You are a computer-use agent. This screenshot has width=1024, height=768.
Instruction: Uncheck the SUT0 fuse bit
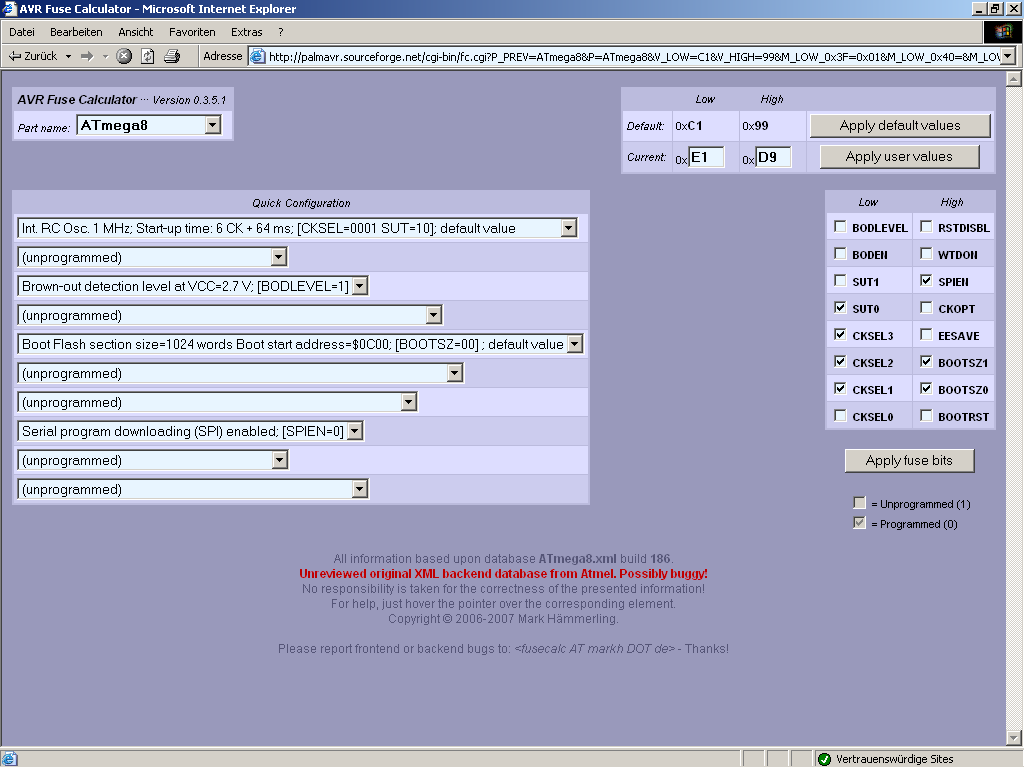[840, 308]
